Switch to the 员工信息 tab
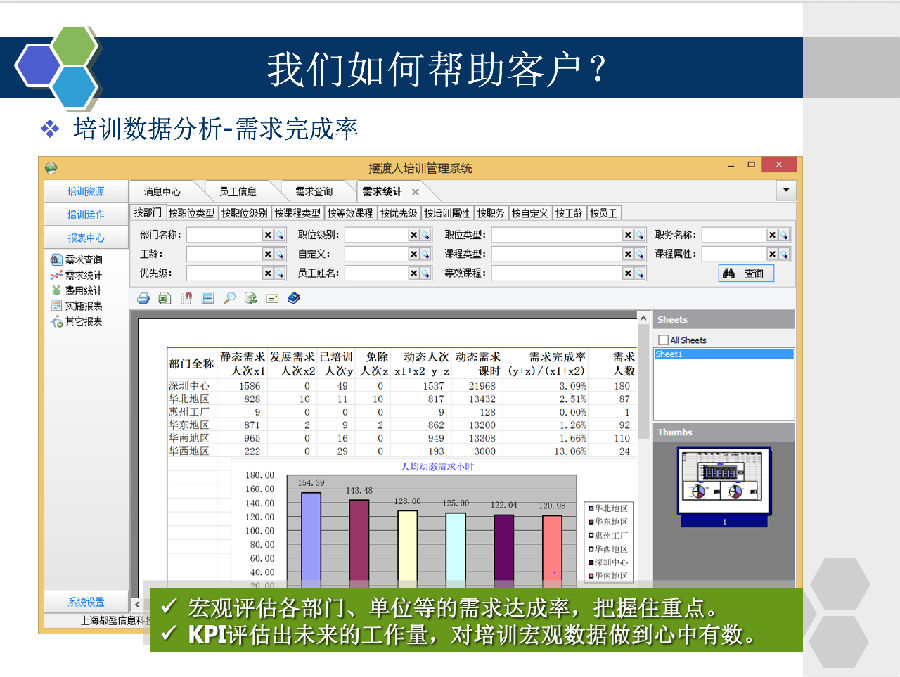The width and height of the screenshot is (900, 677). [238, 191]
